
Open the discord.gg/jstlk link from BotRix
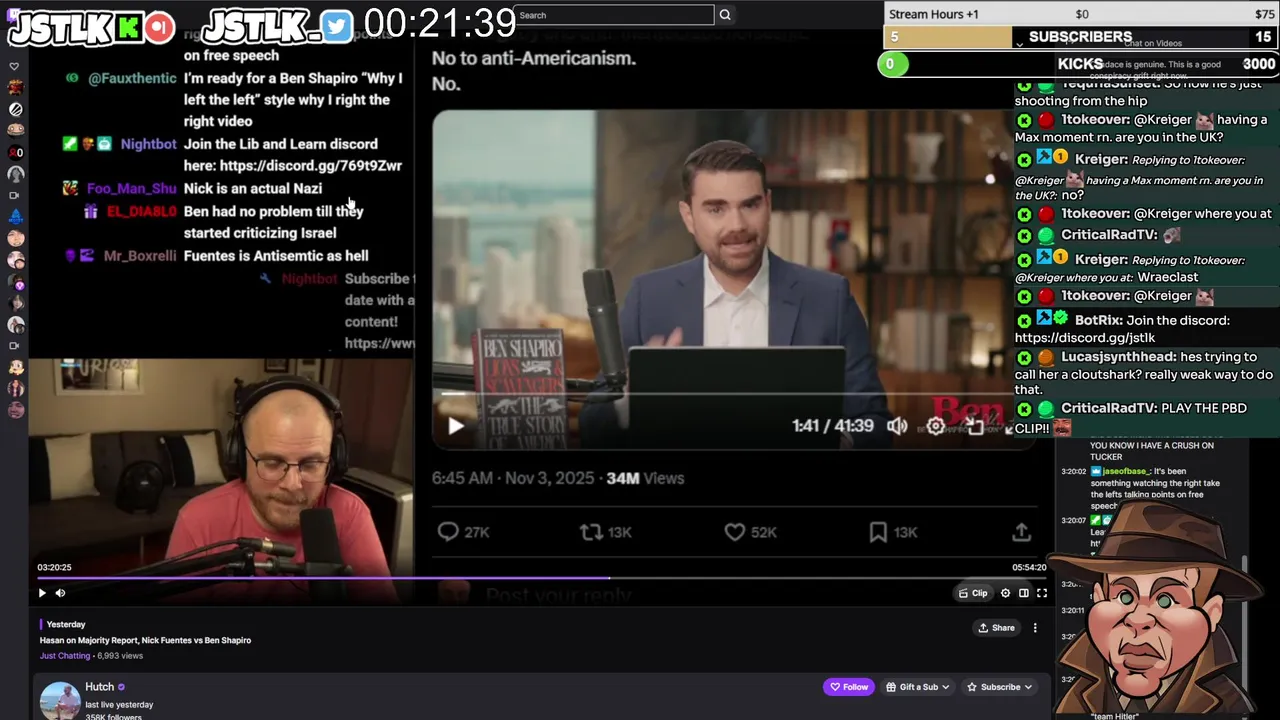tap(1085, 338)
